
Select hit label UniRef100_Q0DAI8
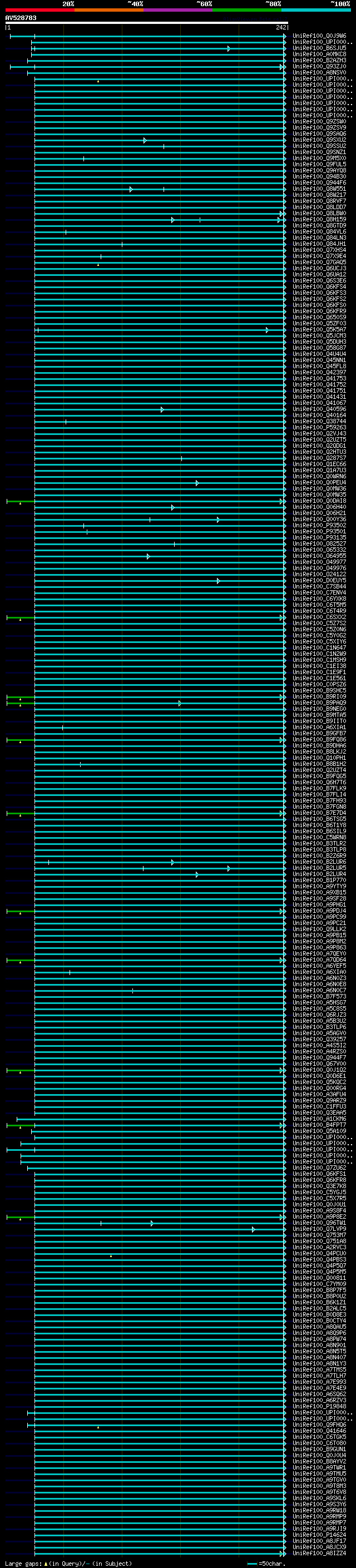[x=319, y=501]
